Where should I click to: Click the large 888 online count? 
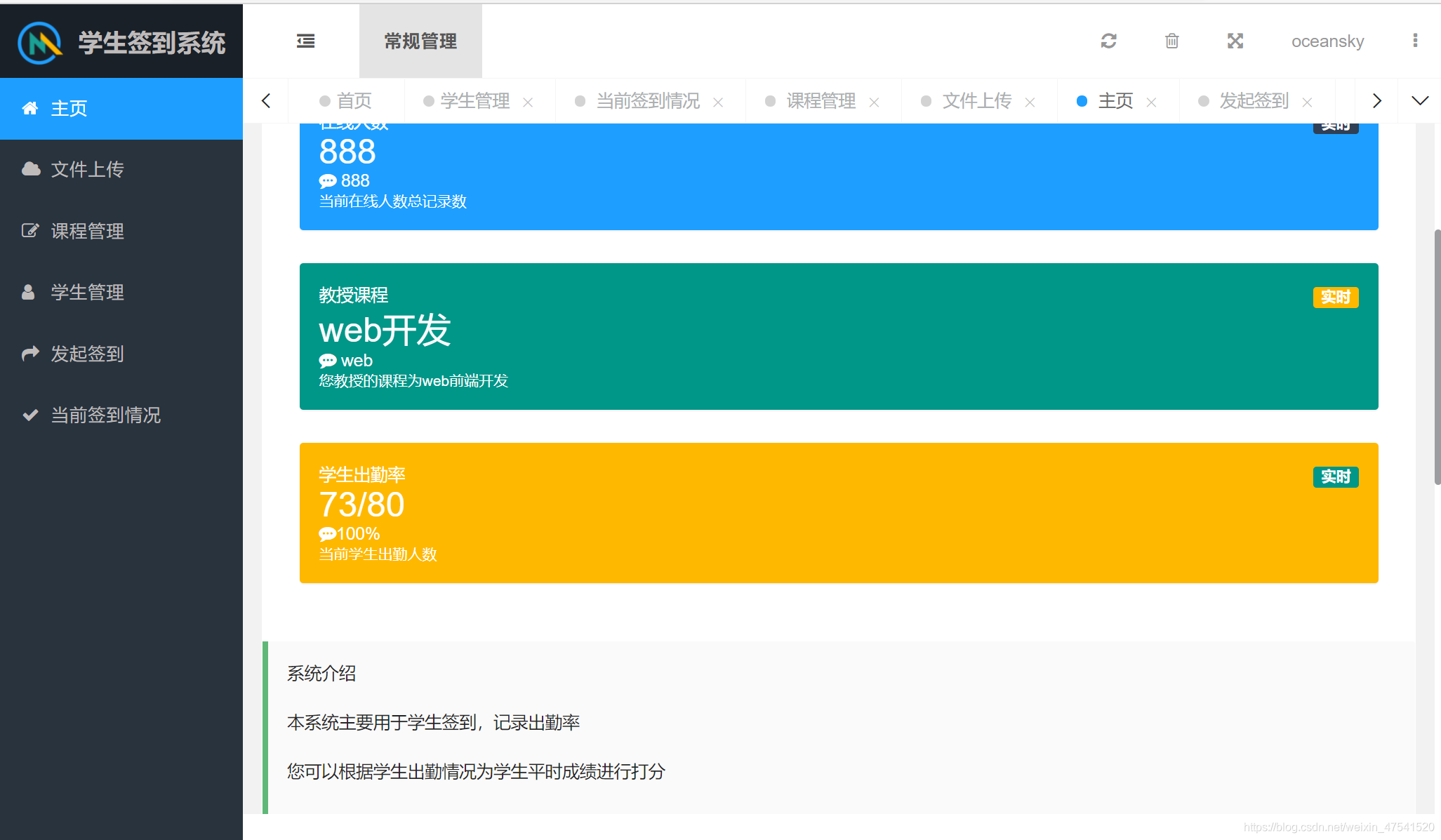[x=347, y=152]
